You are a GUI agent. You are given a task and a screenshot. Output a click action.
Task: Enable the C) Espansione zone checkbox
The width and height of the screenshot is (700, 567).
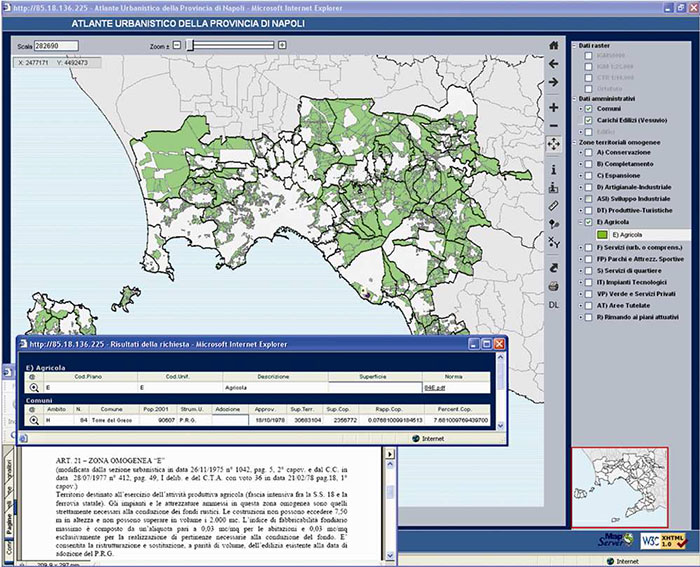tap(588, 175)
